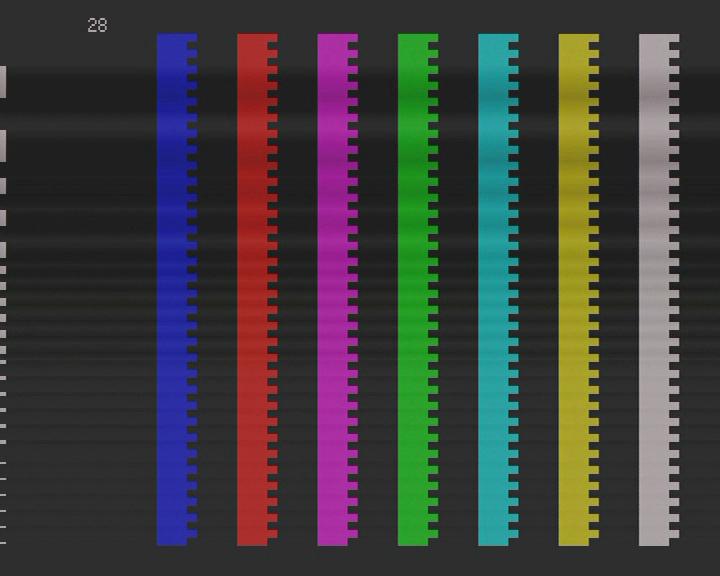Screen dimensions: 720x576
Task: Select the red vertical color bar
Action: point(253,290)
